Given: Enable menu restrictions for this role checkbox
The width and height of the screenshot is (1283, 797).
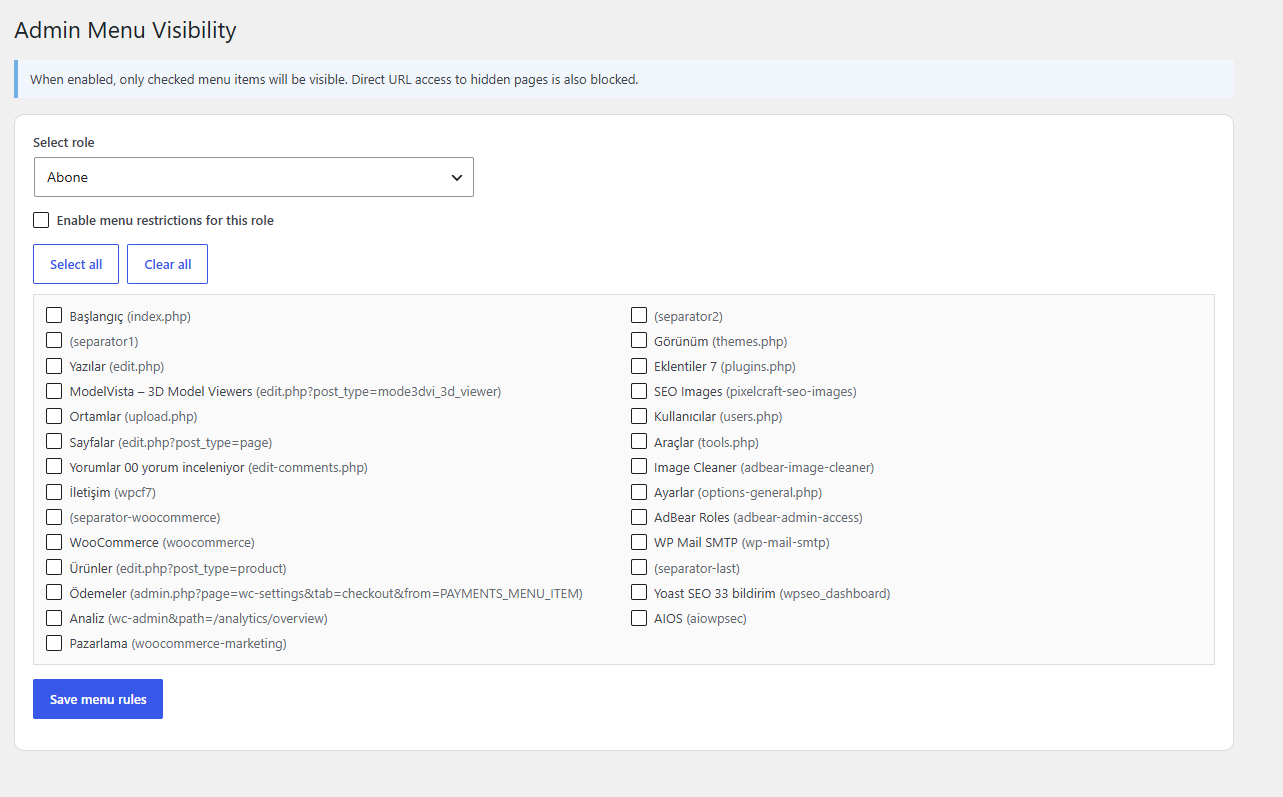Looking at the screenshot, I should click(x=41, y=220).
